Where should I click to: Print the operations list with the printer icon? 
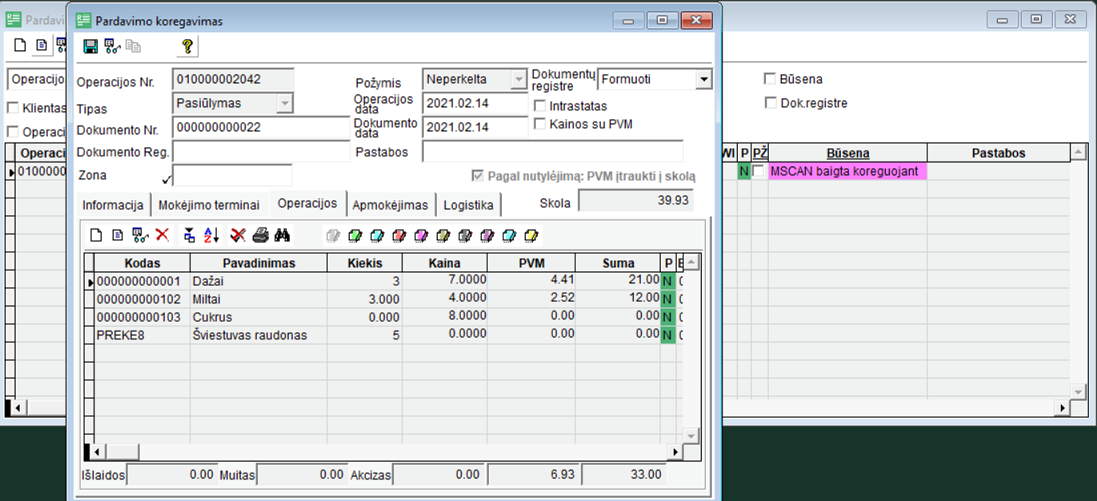[x=260, y=235]
